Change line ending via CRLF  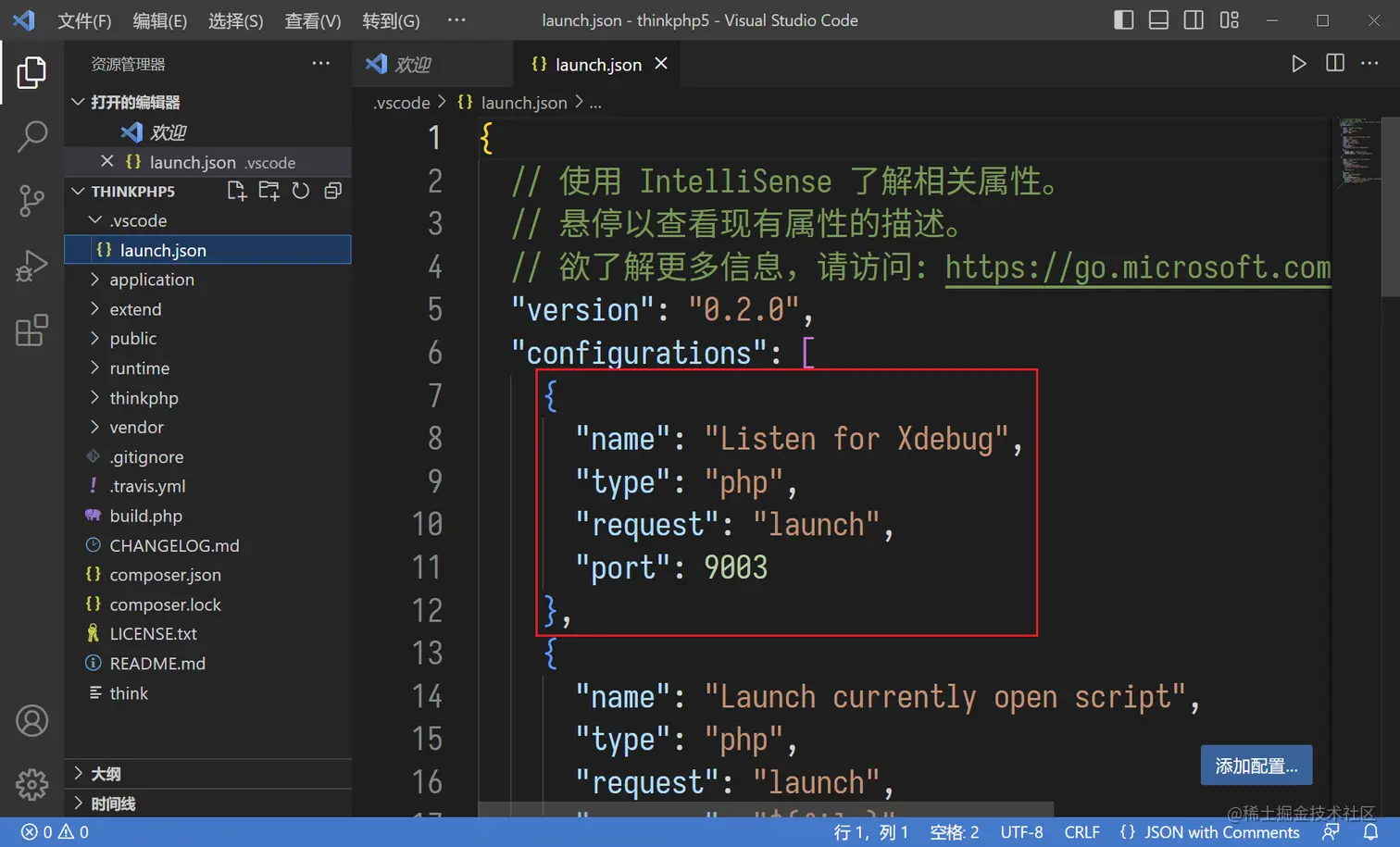click(x=1081, y=832)
